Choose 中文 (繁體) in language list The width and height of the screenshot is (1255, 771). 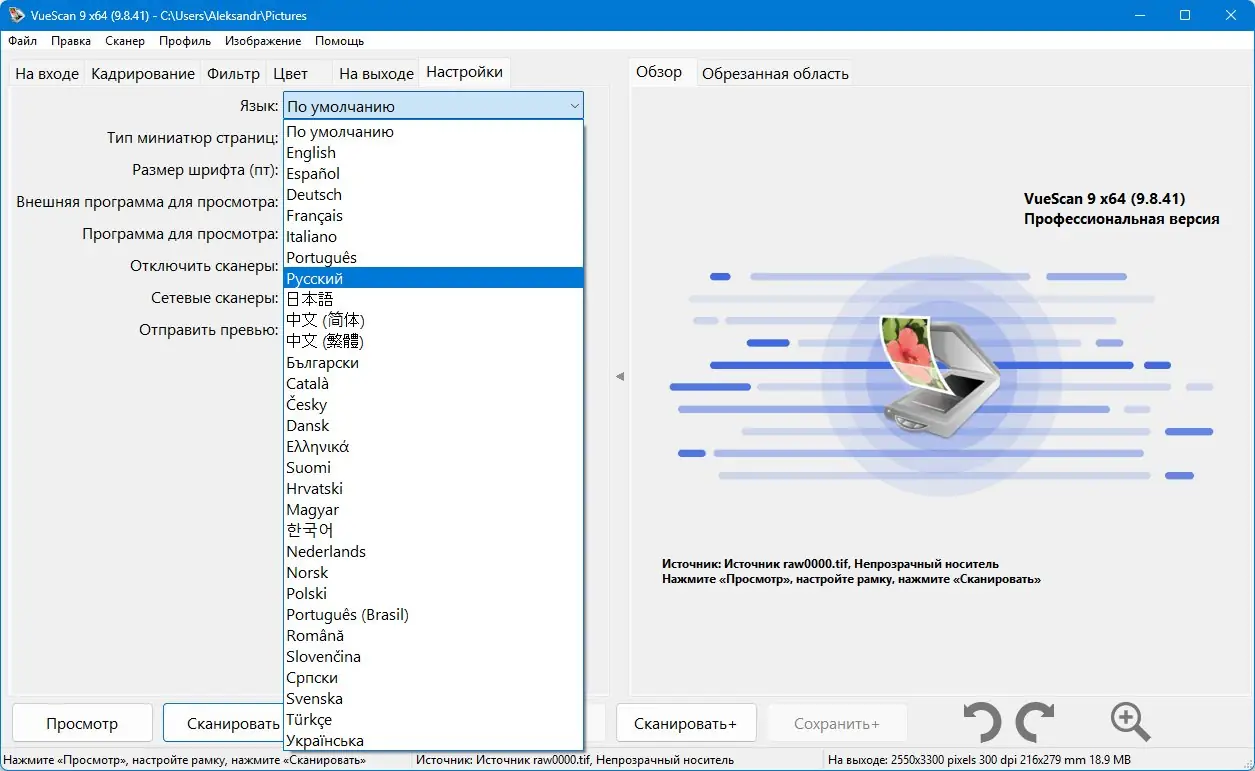[x=433, y=341]
